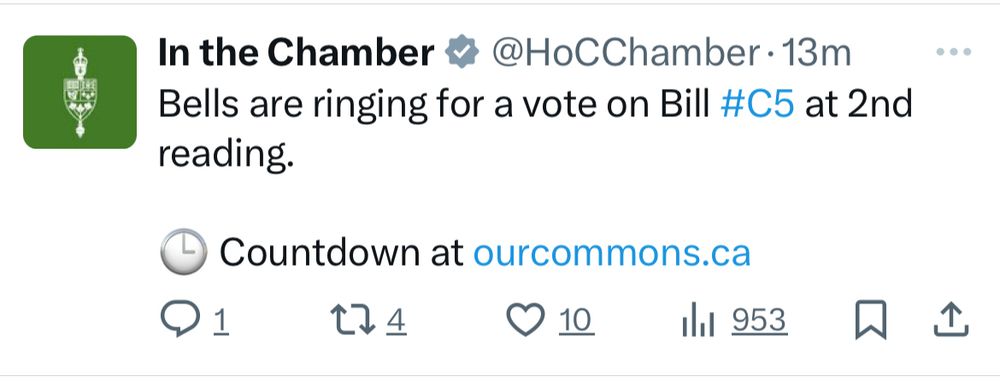The width and height of the screenshot is (1000, 383).
Task: Bookmark the post with the bookmark icon
Action: tap(871, 320)
